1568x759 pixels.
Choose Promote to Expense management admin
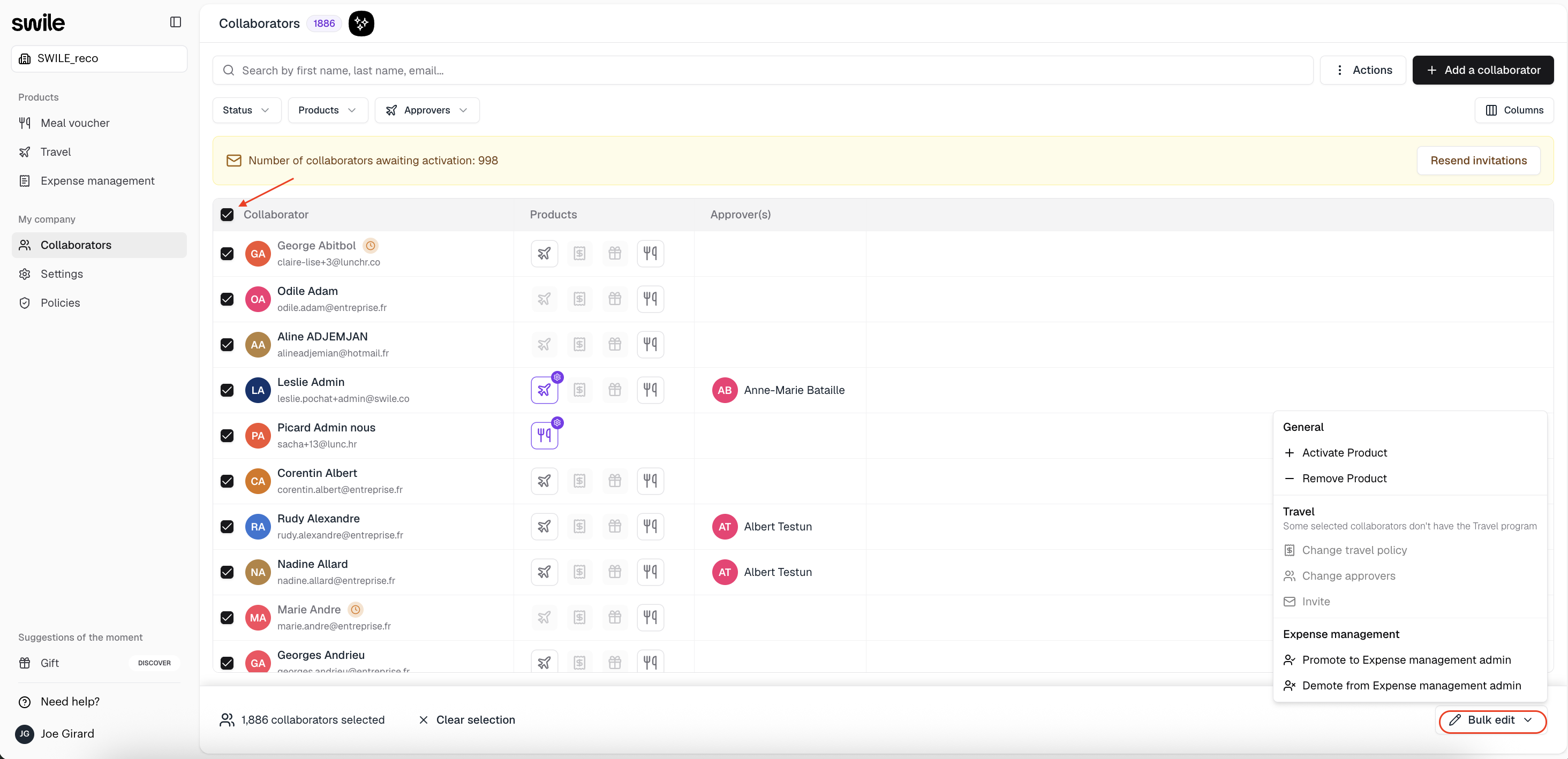(x=1409, y=660)
